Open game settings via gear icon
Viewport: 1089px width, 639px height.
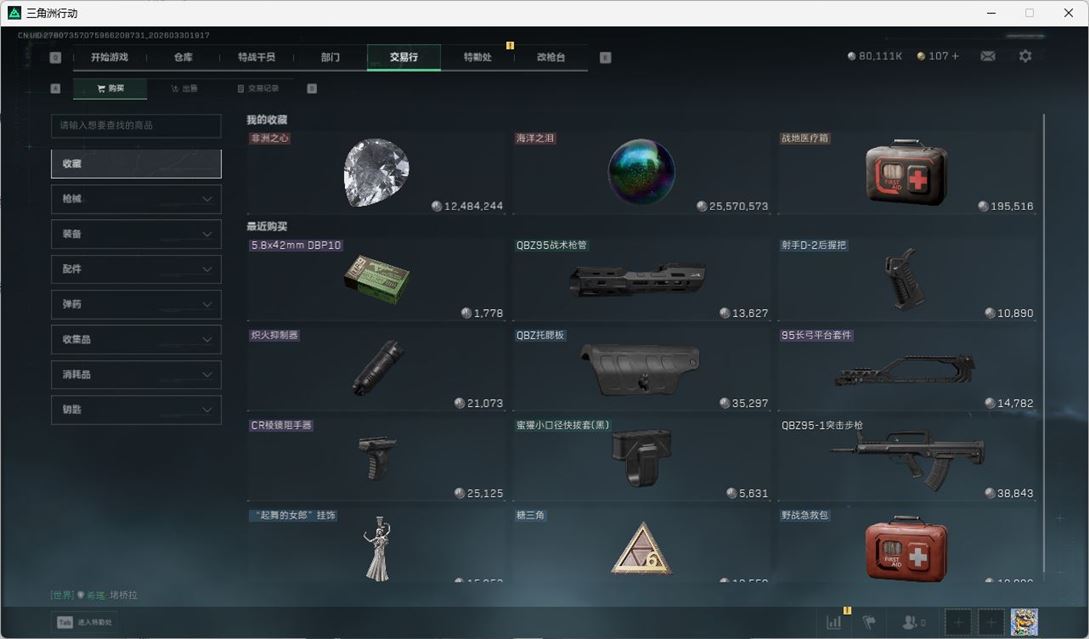1024,56
